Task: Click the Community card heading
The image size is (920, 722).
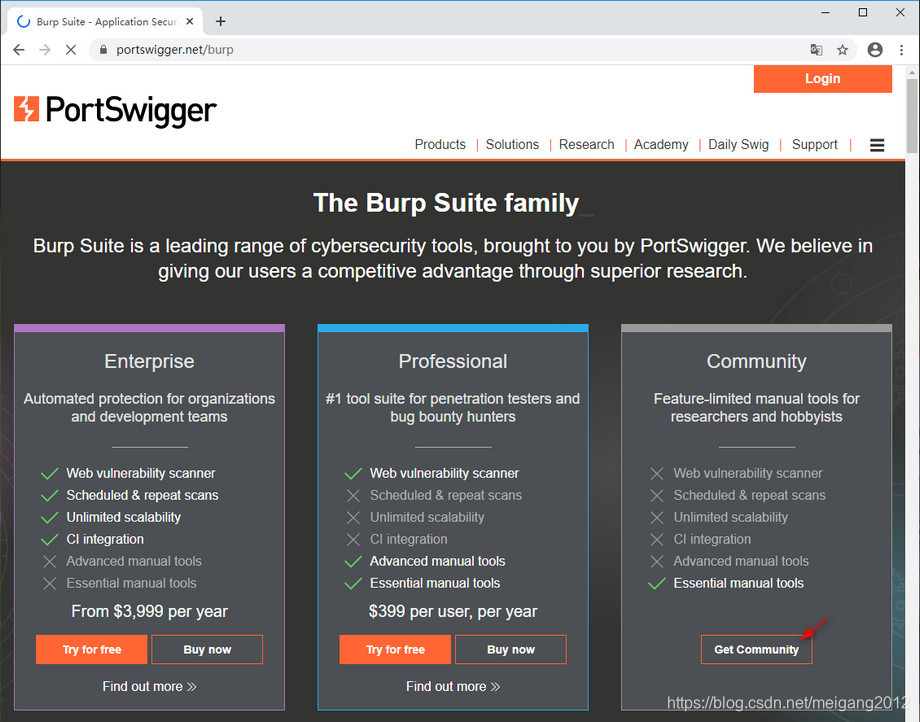Action: click(756, 361)
